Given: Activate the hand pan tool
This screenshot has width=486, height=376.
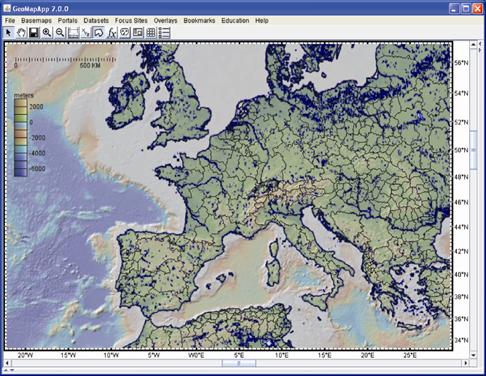Looking at the screenshot, I should point(21,33).
